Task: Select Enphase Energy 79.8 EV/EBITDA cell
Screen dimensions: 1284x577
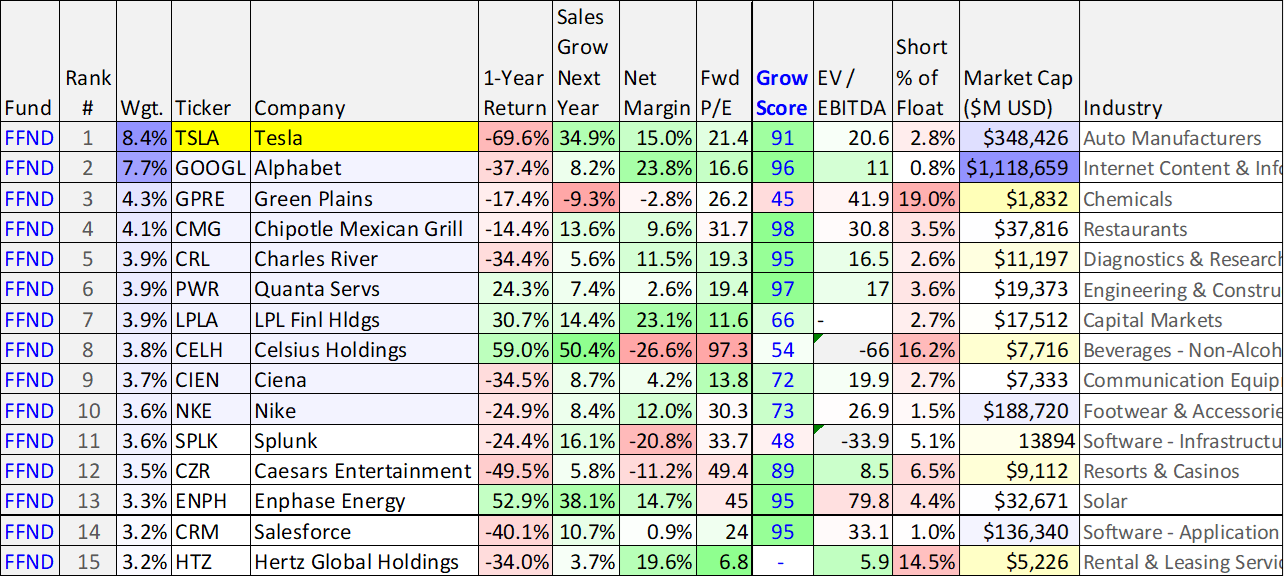Action: 852,501
